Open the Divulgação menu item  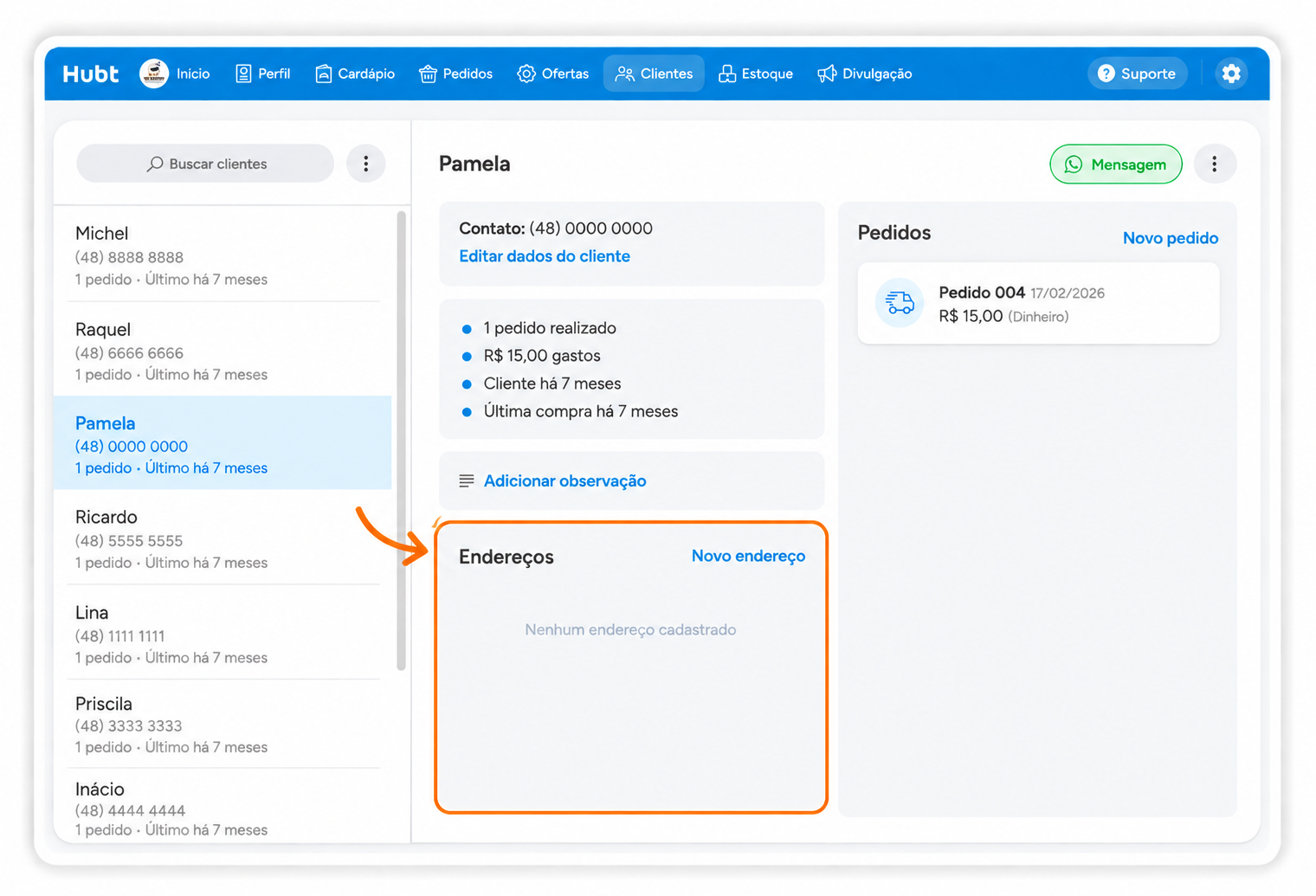(865, 74)
